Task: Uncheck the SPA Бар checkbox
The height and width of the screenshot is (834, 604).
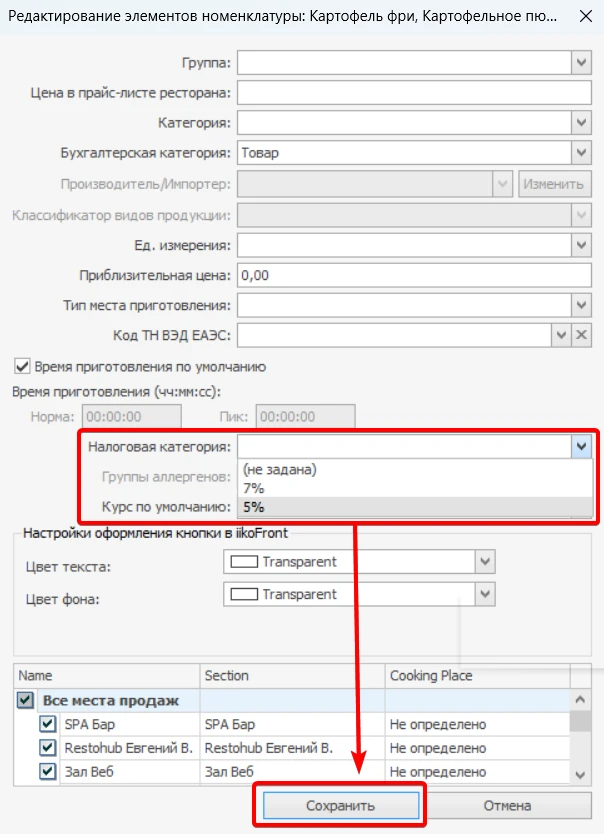Action: pyautogui.click(x=47, y=724)
